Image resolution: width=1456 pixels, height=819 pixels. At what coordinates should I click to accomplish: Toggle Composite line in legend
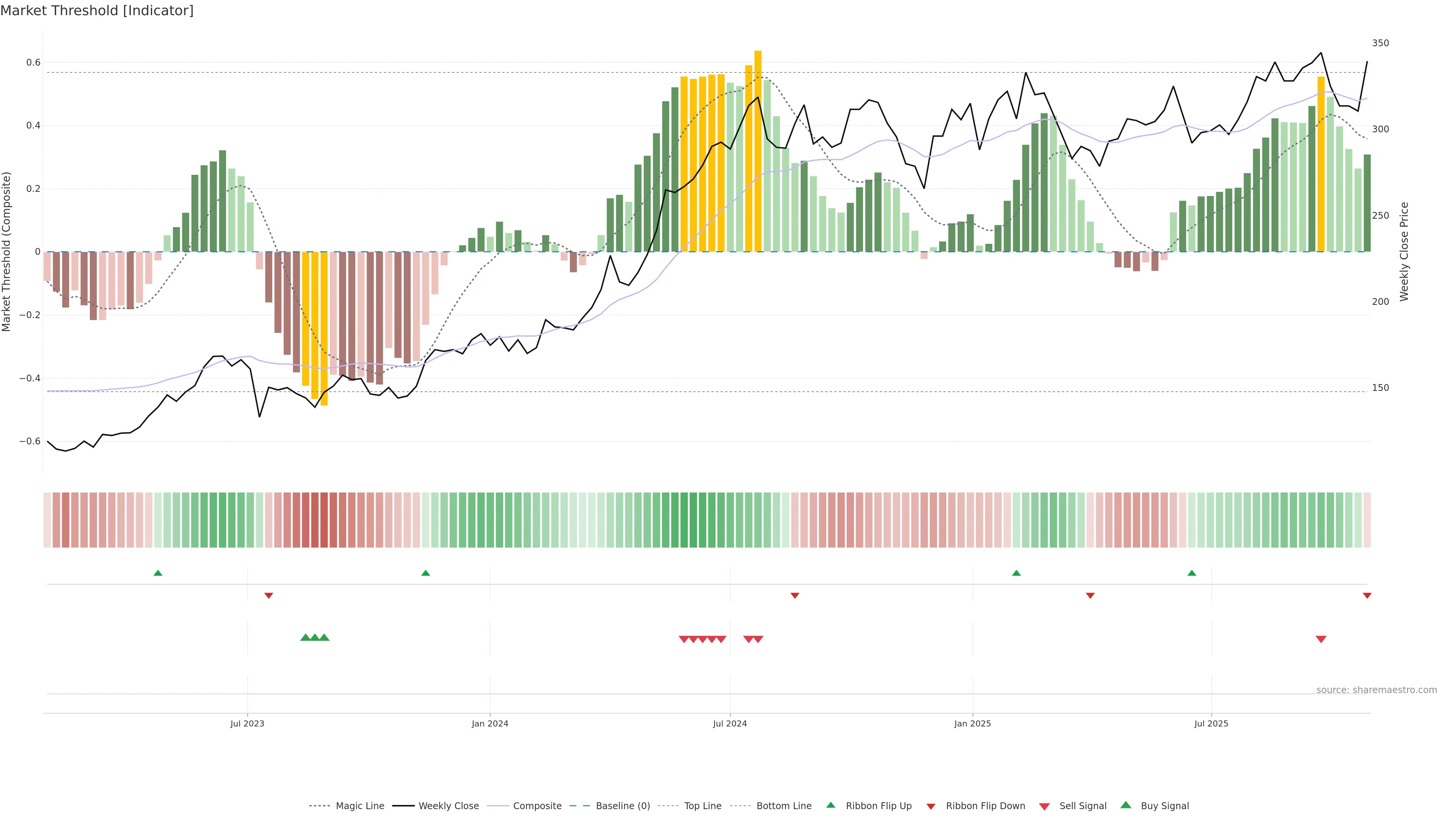pos(537,806)
